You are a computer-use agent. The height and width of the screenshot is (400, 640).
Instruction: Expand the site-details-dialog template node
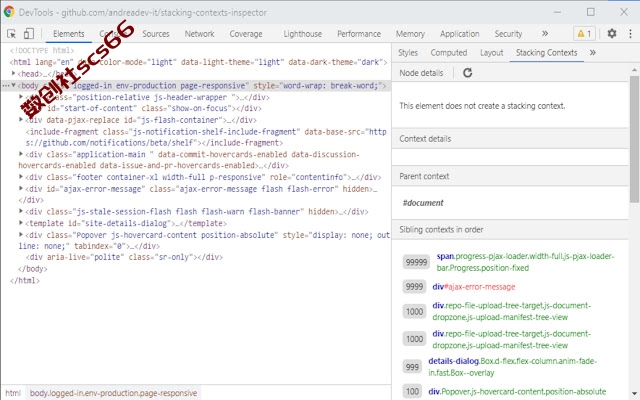click(21, 223)
